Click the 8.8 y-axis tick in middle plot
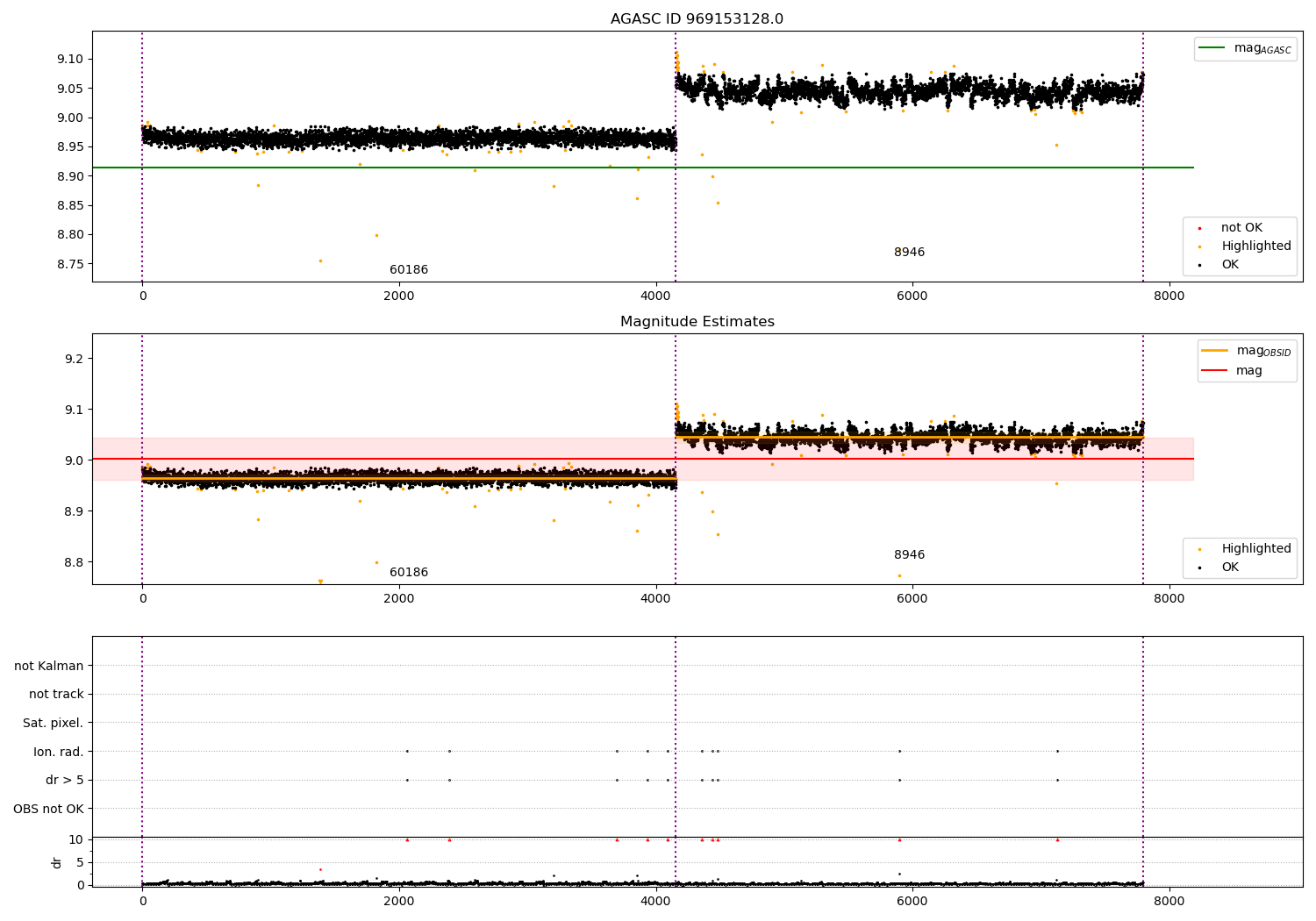The width and height of the screenshot is (1316, 921). (x=74, y=562)
